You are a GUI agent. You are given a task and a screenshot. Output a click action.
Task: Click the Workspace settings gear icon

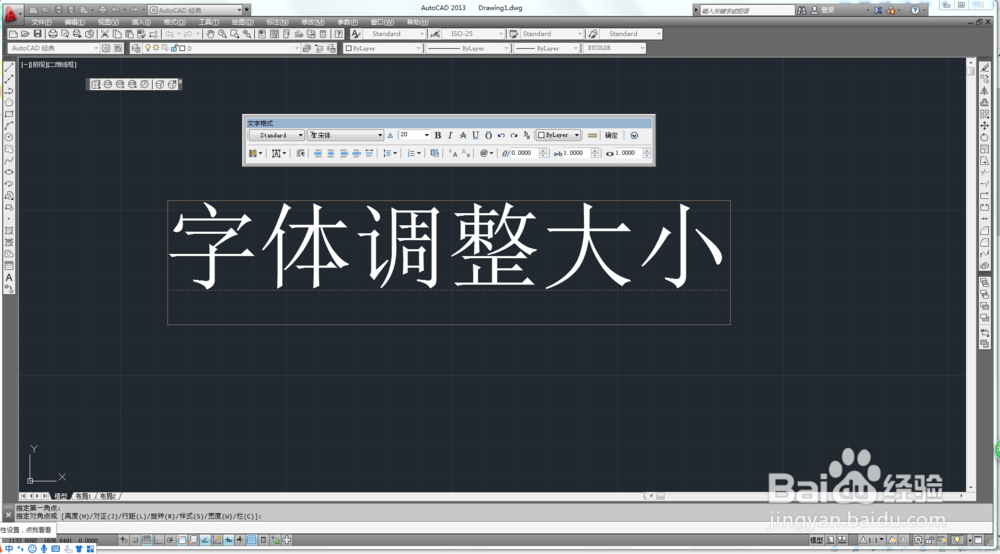[106, 48]
